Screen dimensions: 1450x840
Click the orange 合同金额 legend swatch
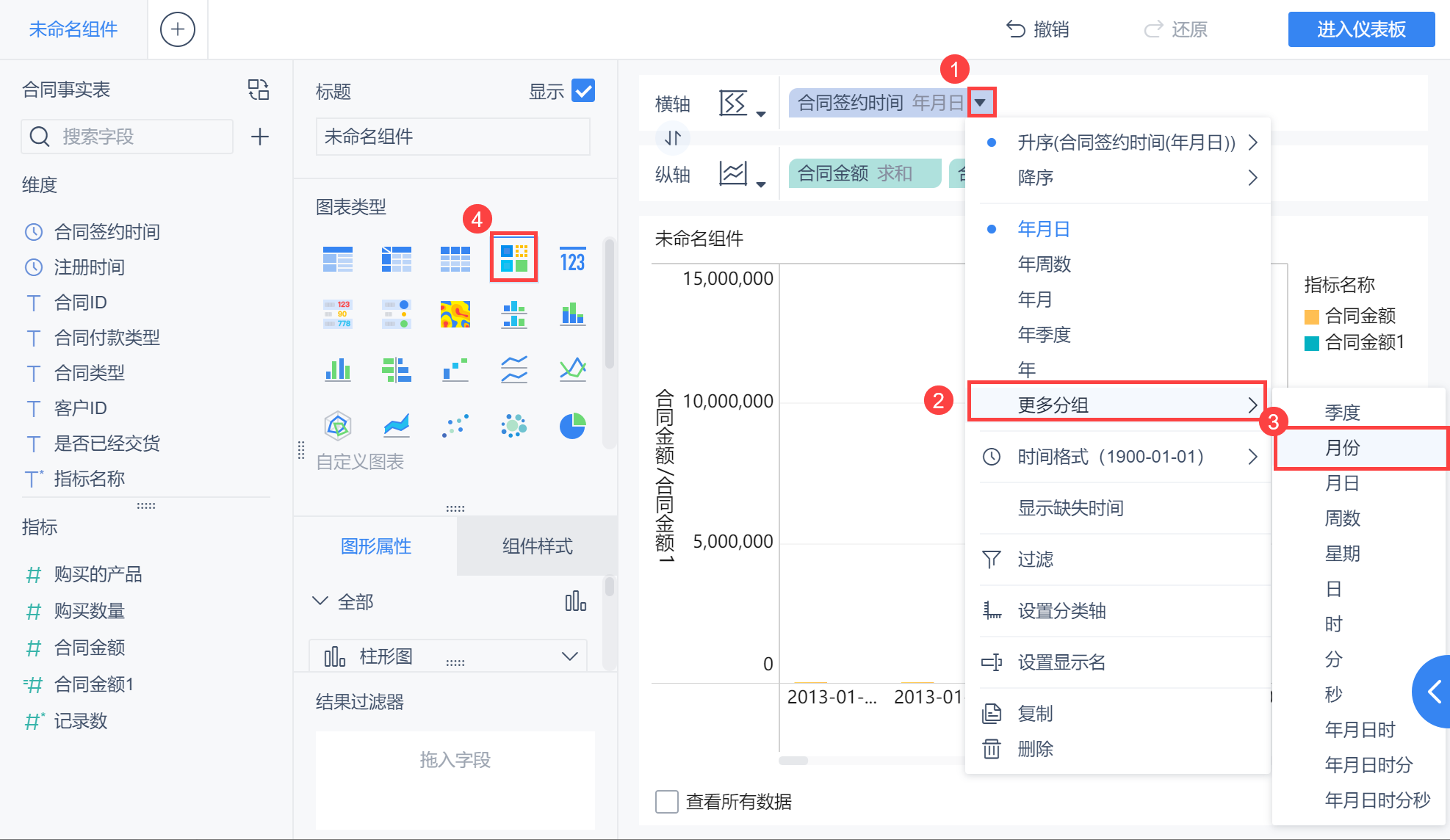[1311, 316]
